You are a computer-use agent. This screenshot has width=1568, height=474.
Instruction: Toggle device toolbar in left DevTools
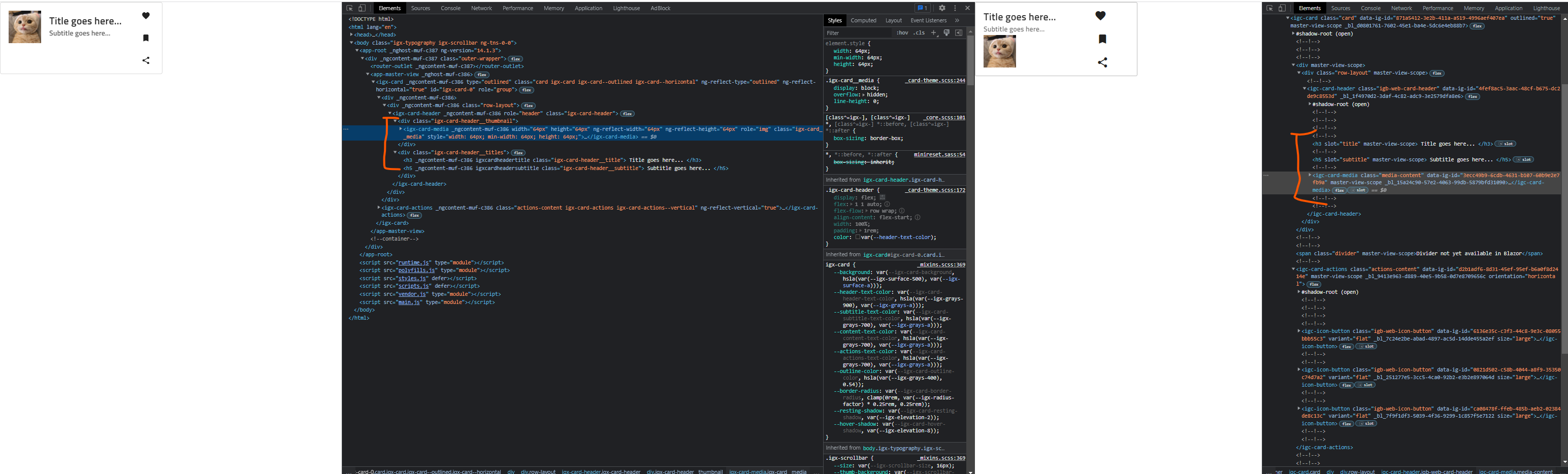click(x=362, y=8)
